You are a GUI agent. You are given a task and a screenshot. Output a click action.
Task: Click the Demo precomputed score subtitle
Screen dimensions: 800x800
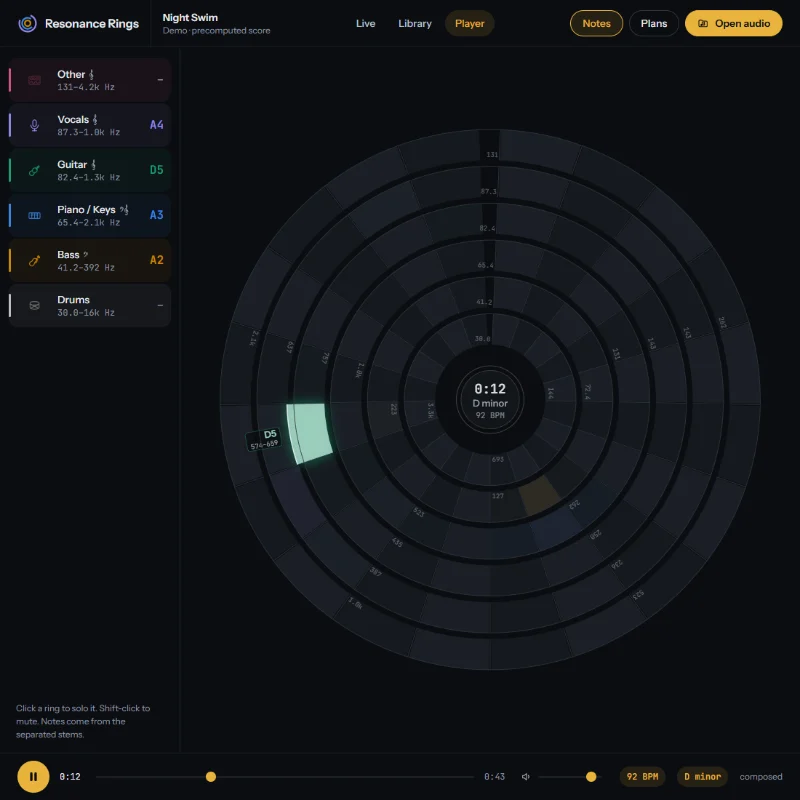(216, 31)
